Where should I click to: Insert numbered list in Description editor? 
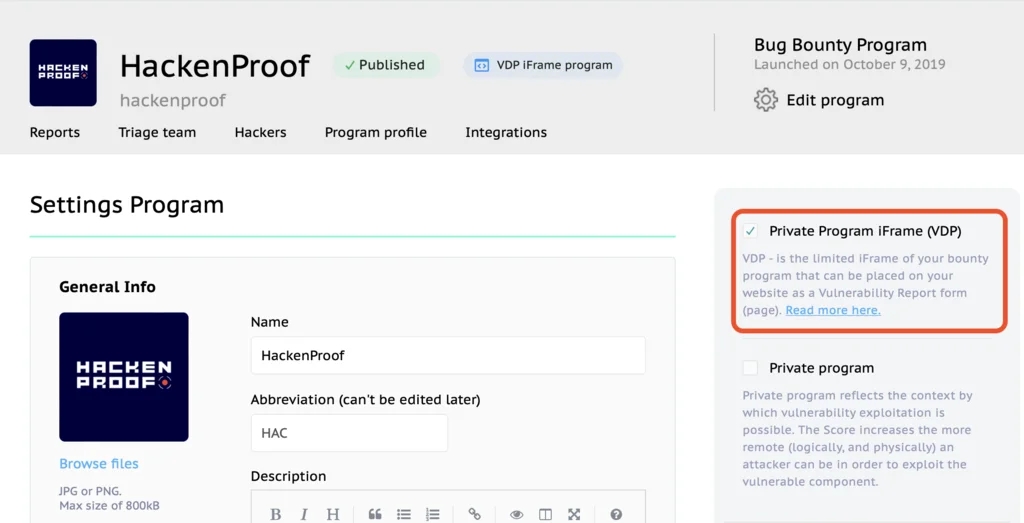pyautogui.click(x=432, y=515)
